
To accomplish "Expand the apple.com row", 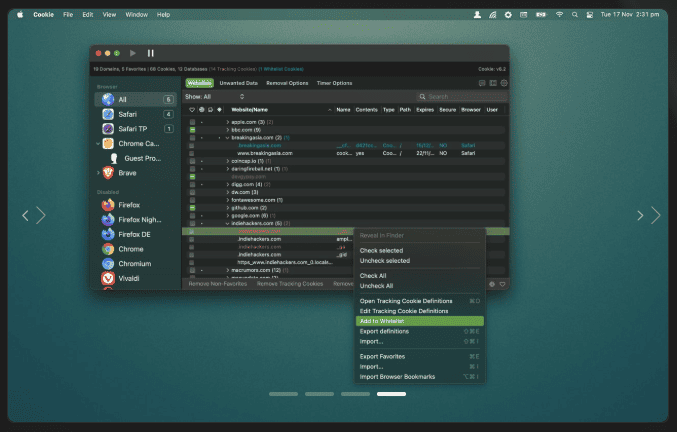I will tap(228, 122).
